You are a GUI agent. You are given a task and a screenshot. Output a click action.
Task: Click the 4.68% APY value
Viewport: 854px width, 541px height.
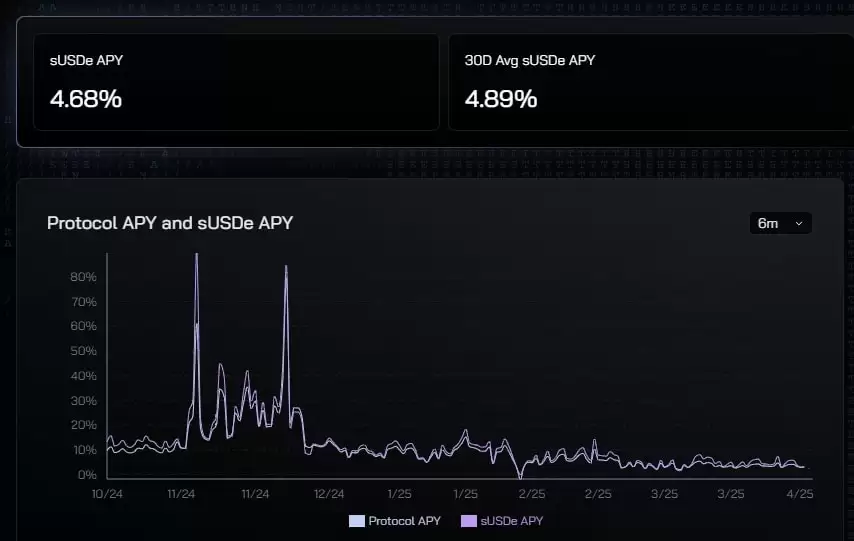coord(85,98)
